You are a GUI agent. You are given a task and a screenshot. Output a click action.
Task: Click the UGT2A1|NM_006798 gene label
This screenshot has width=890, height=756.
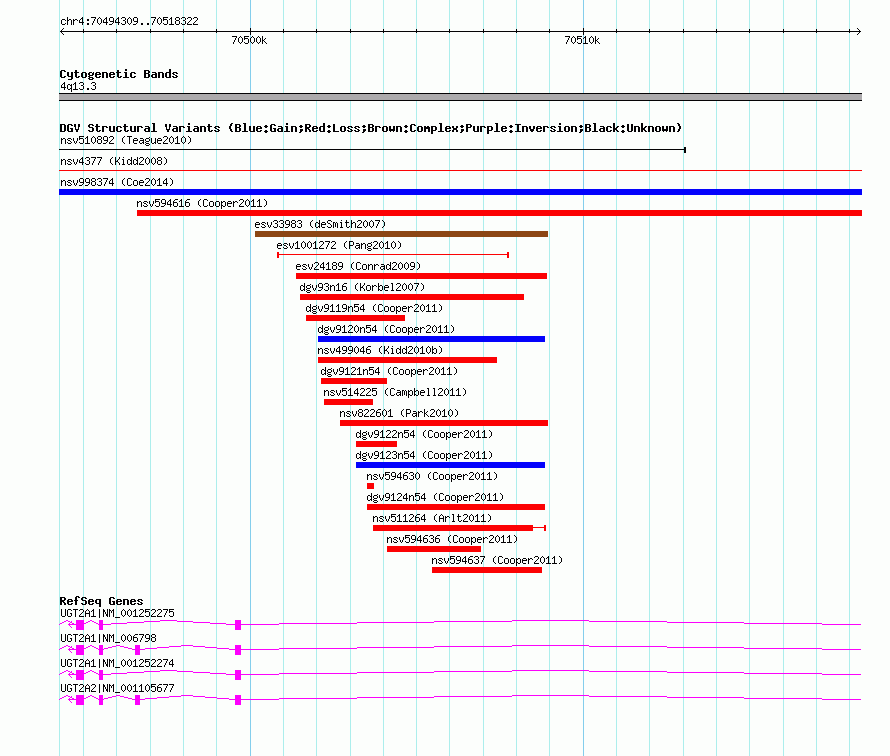(x=108, y=638)
